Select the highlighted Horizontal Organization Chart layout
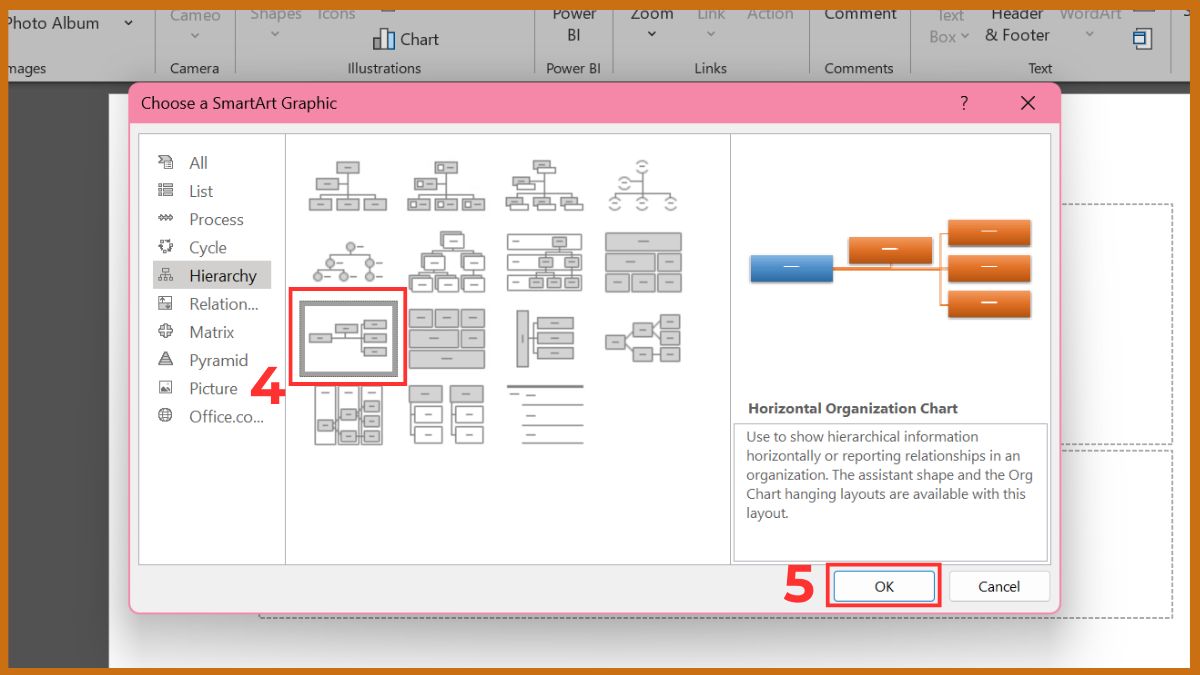 [x=348, y=336]
